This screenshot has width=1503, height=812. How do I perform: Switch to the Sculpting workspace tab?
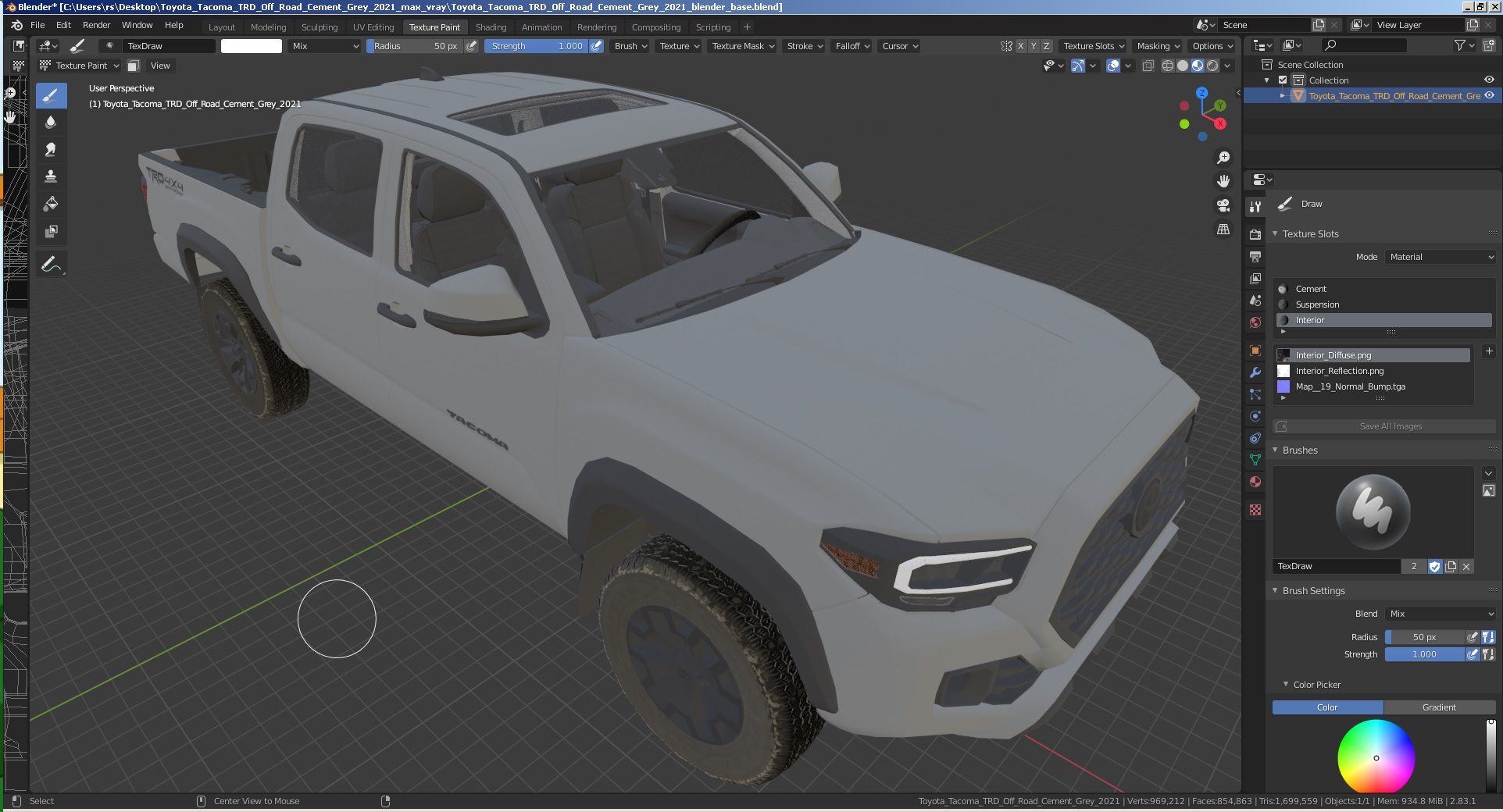point(320,27)
